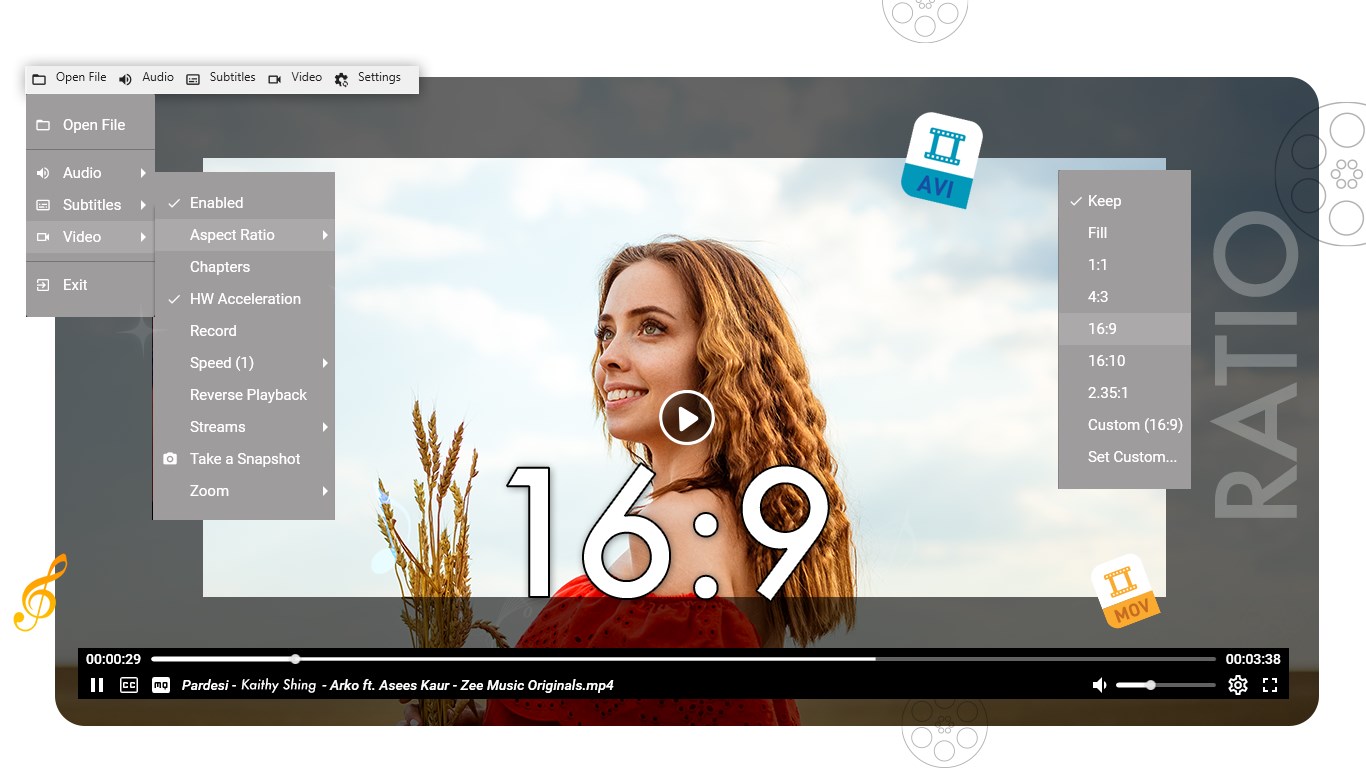This screenshot has height=768, width=1366.
Task: Open the Zoom submenu
Action: [x=209, y=490]
